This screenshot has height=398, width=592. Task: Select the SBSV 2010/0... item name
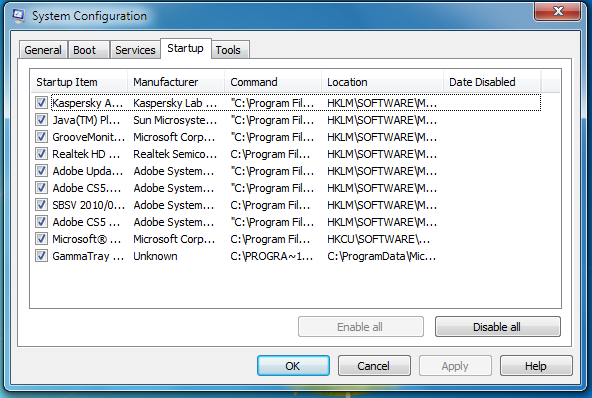coord(88,205)
